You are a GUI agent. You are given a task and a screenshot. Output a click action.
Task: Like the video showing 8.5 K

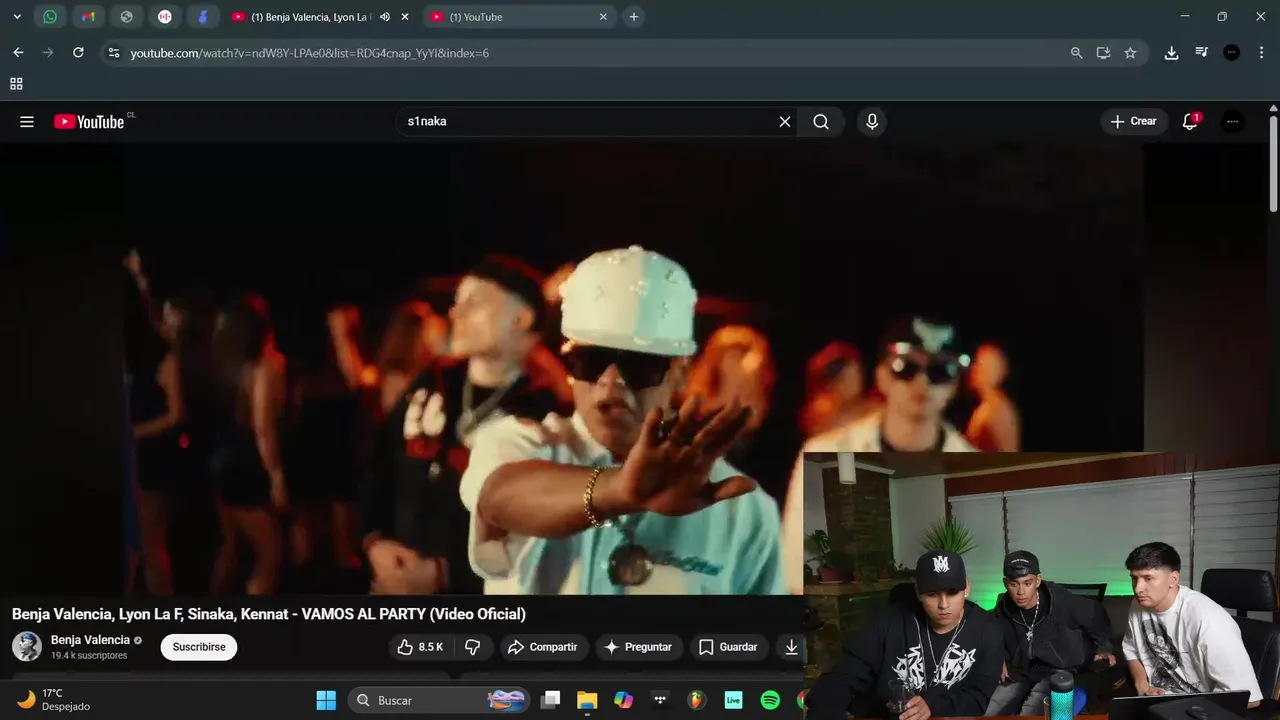point(420,647)
